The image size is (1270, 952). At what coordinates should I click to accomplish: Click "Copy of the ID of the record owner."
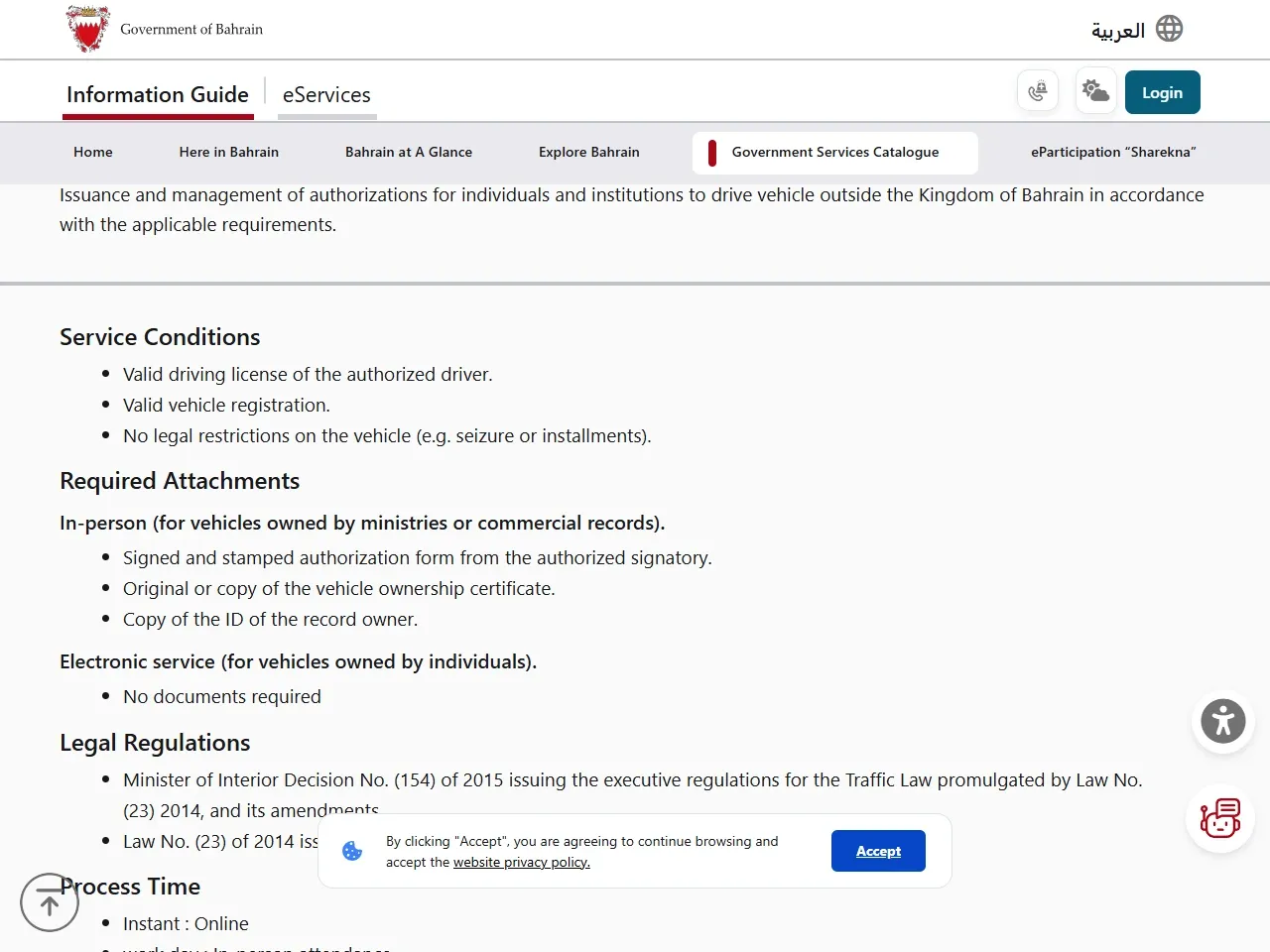(x=270, y=619)
